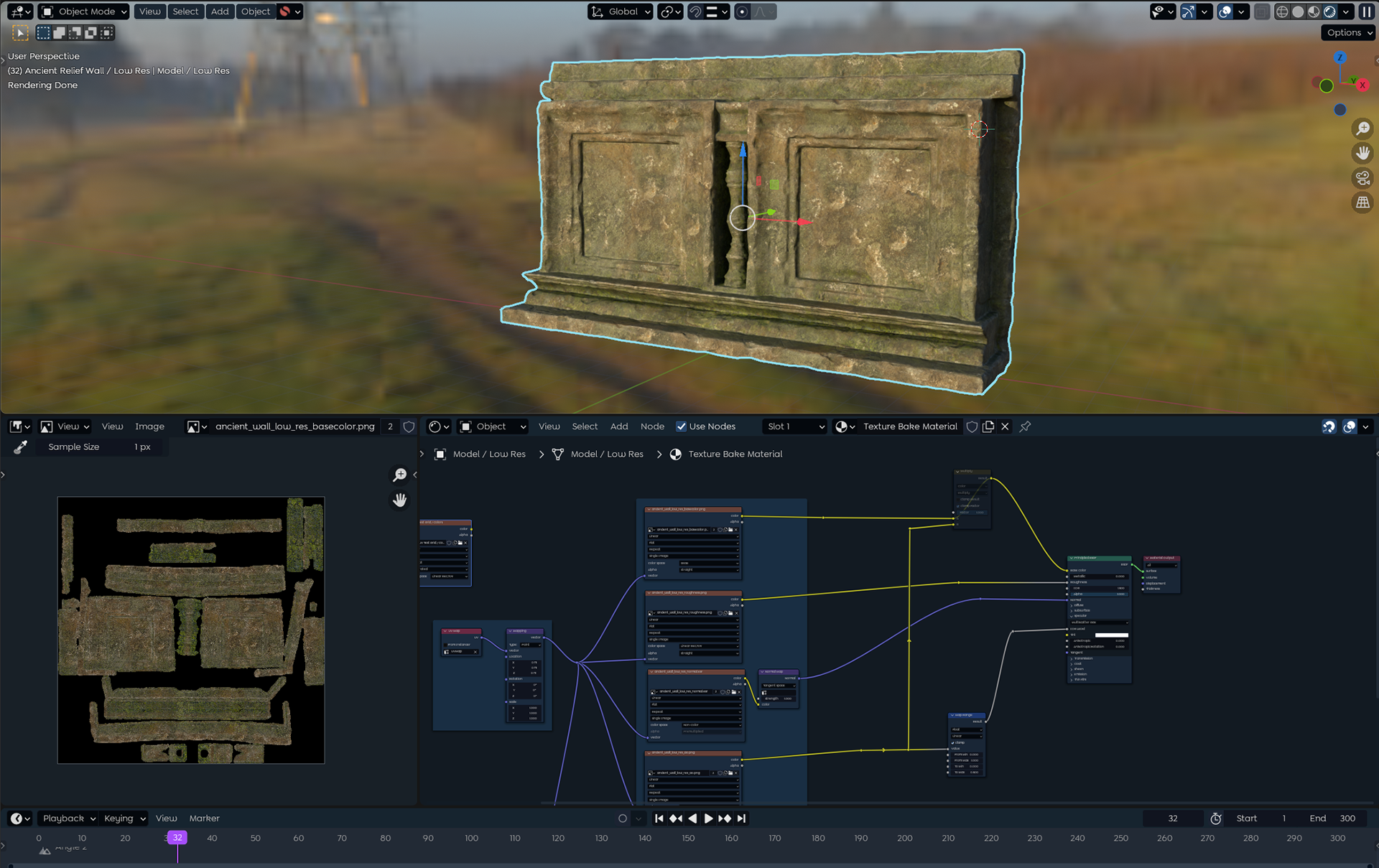Click the fake user shield beside the image name
This screenshot has height=868, width=1379.
[409, 426]
